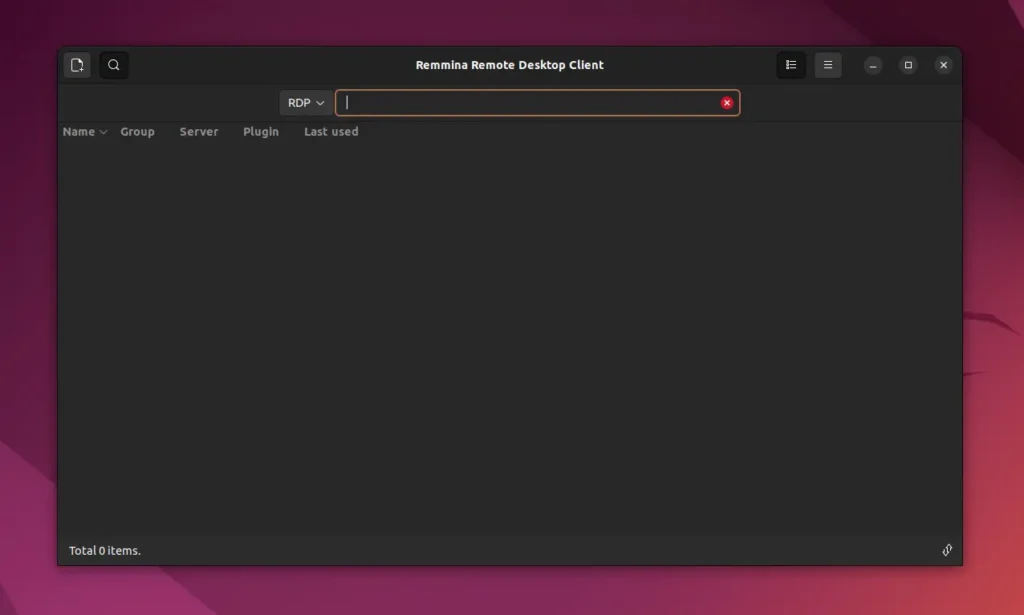This screenshot has height=615, width=1024.
Task: Open the hamburger main menu
Action: coord(828,65)
